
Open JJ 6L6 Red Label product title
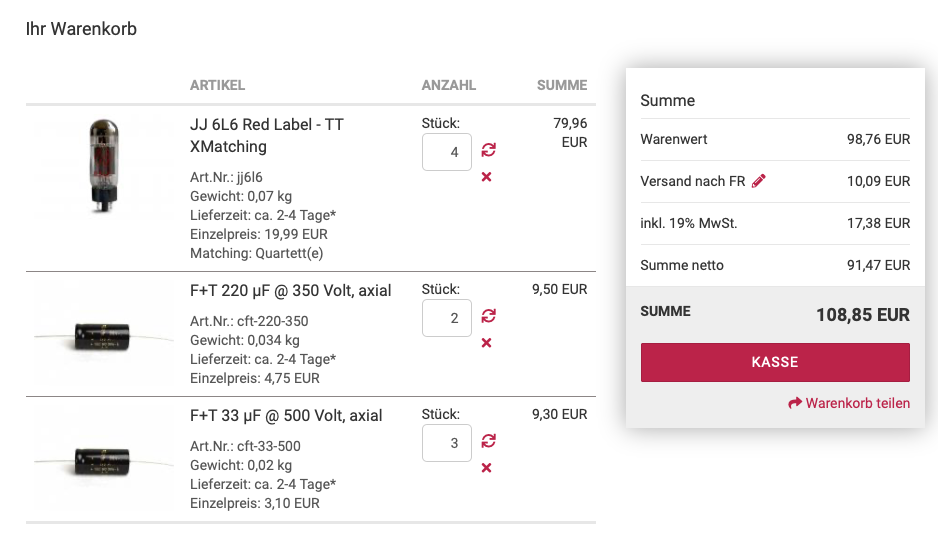point(267,135)
